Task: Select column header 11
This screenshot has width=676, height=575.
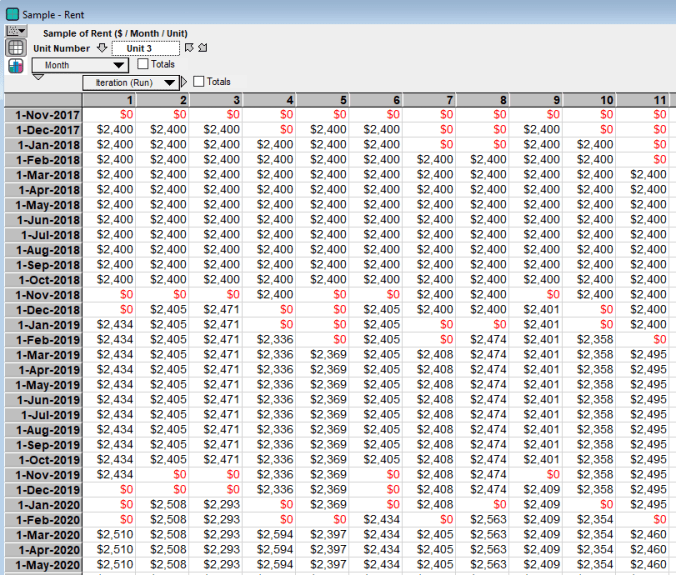Action: pyautogui.click(x=643, y=100)
